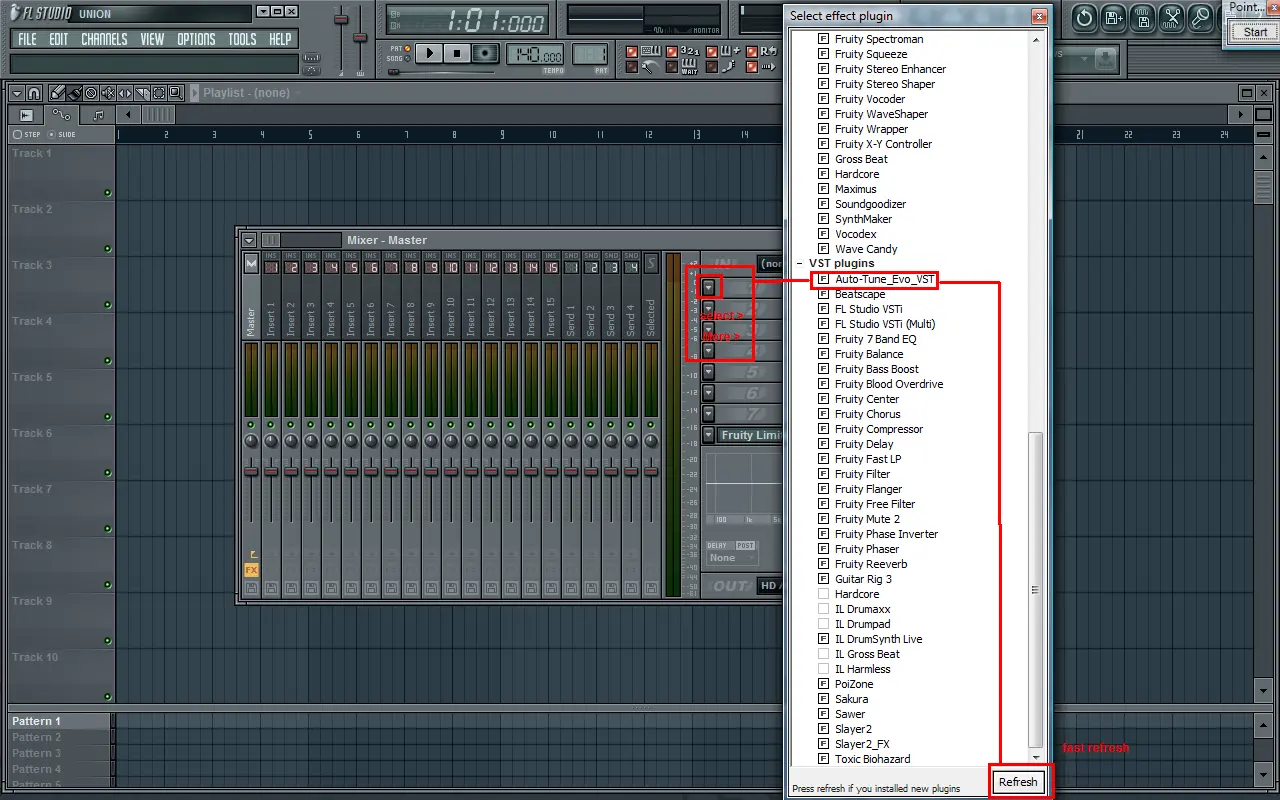Toggle favorite box for Guitar Rig 3
Image resolution: width=1280 pixels, height=800 pixels.
[824, 579]
